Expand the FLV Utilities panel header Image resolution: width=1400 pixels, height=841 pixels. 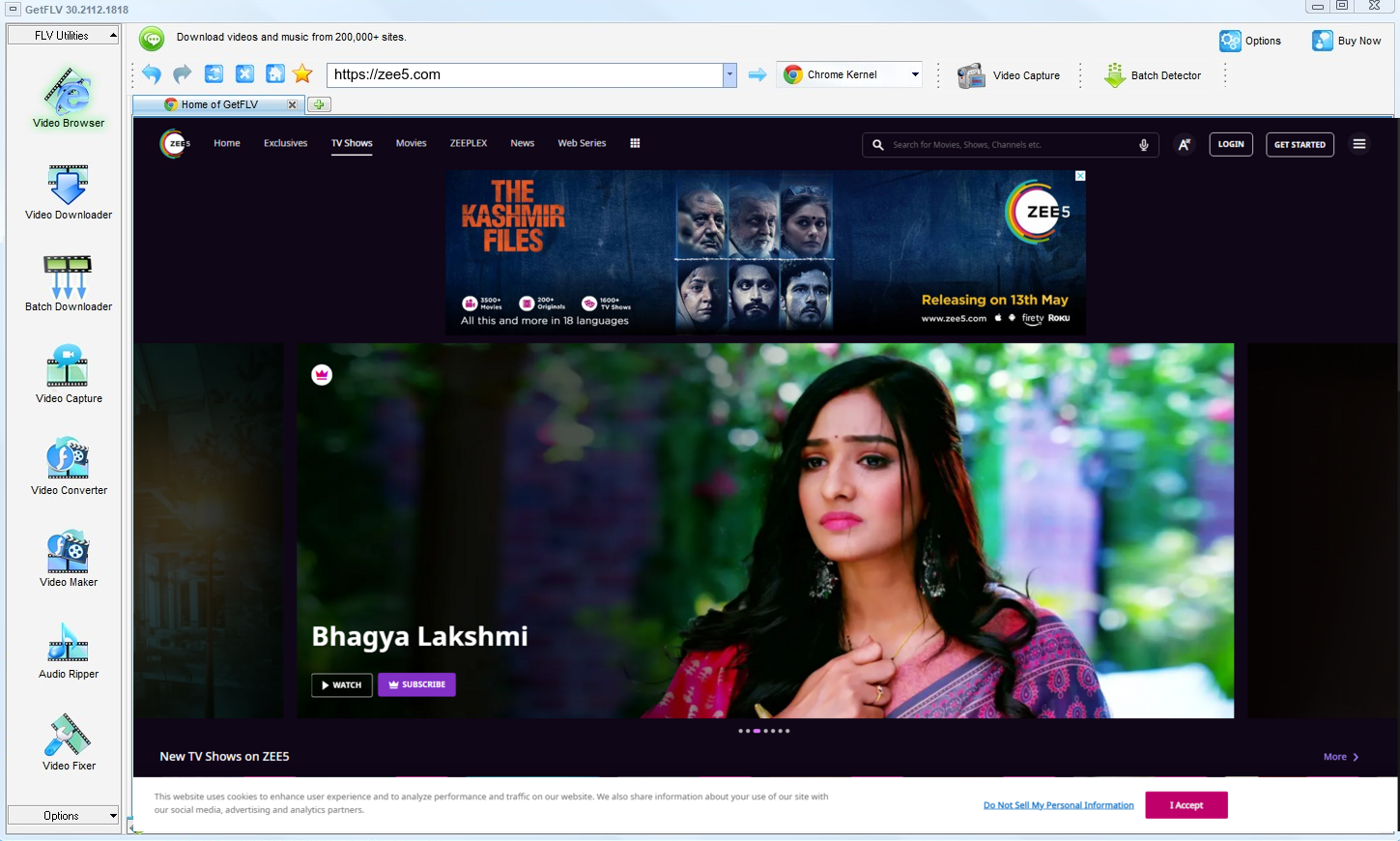click(63, 36)
